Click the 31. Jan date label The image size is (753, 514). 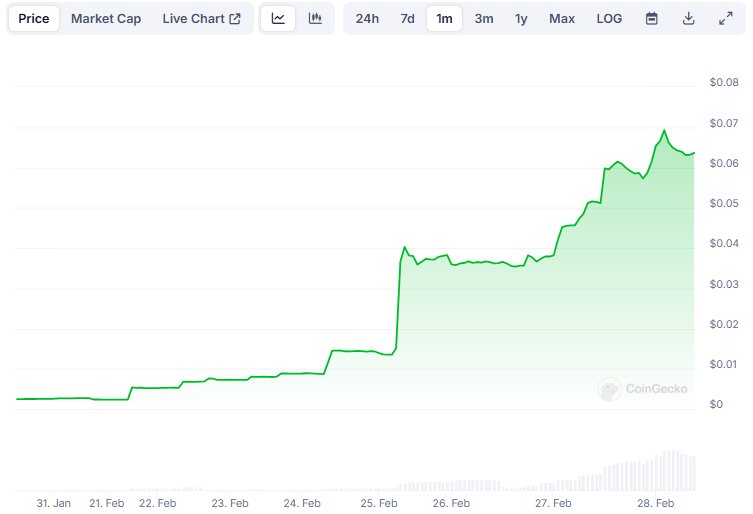[53, 503]
